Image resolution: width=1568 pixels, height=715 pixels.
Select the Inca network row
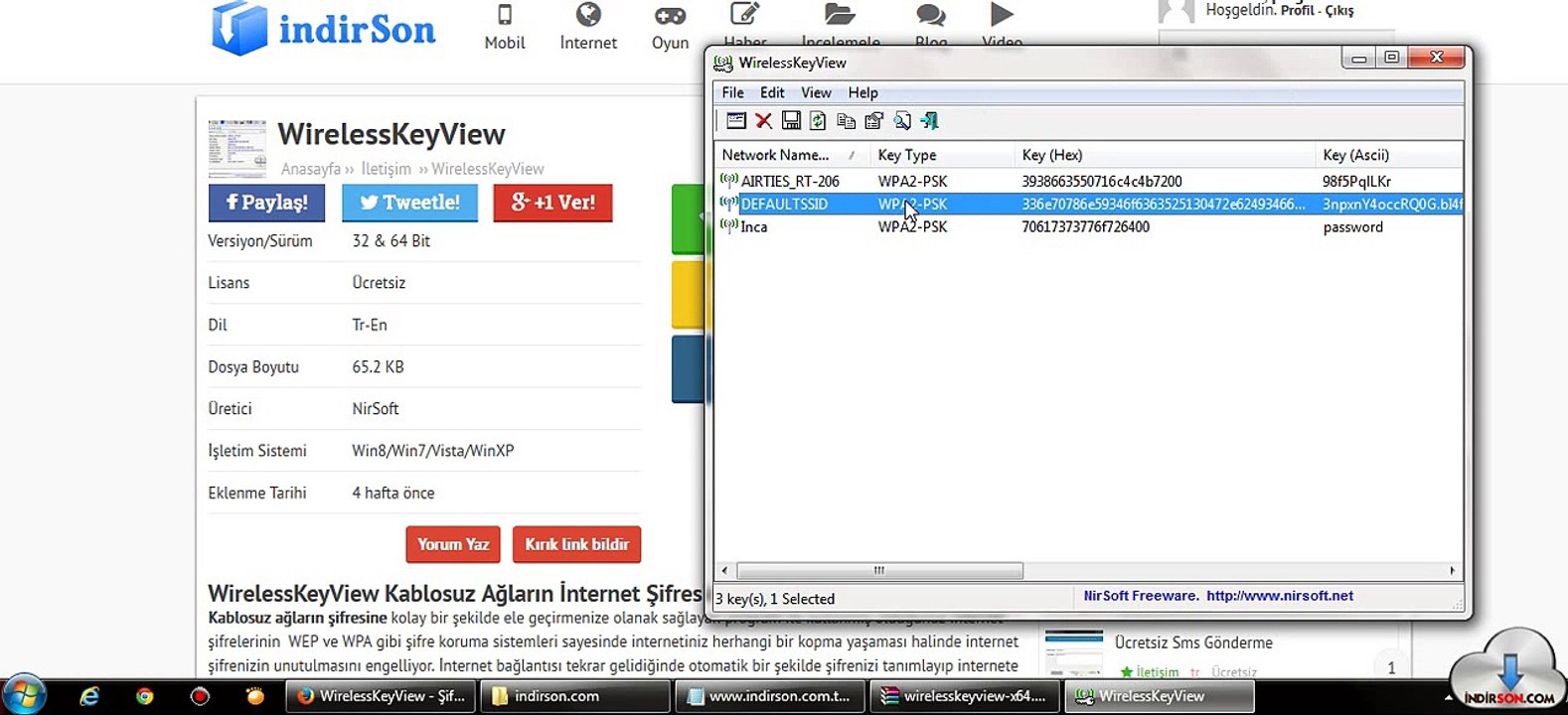(1089, 226)
